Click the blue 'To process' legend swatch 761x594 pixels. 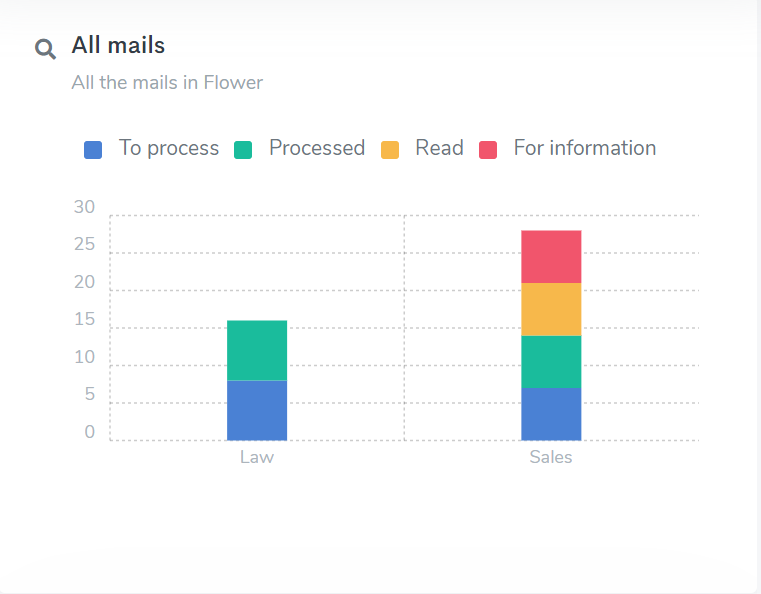point(93,150)
